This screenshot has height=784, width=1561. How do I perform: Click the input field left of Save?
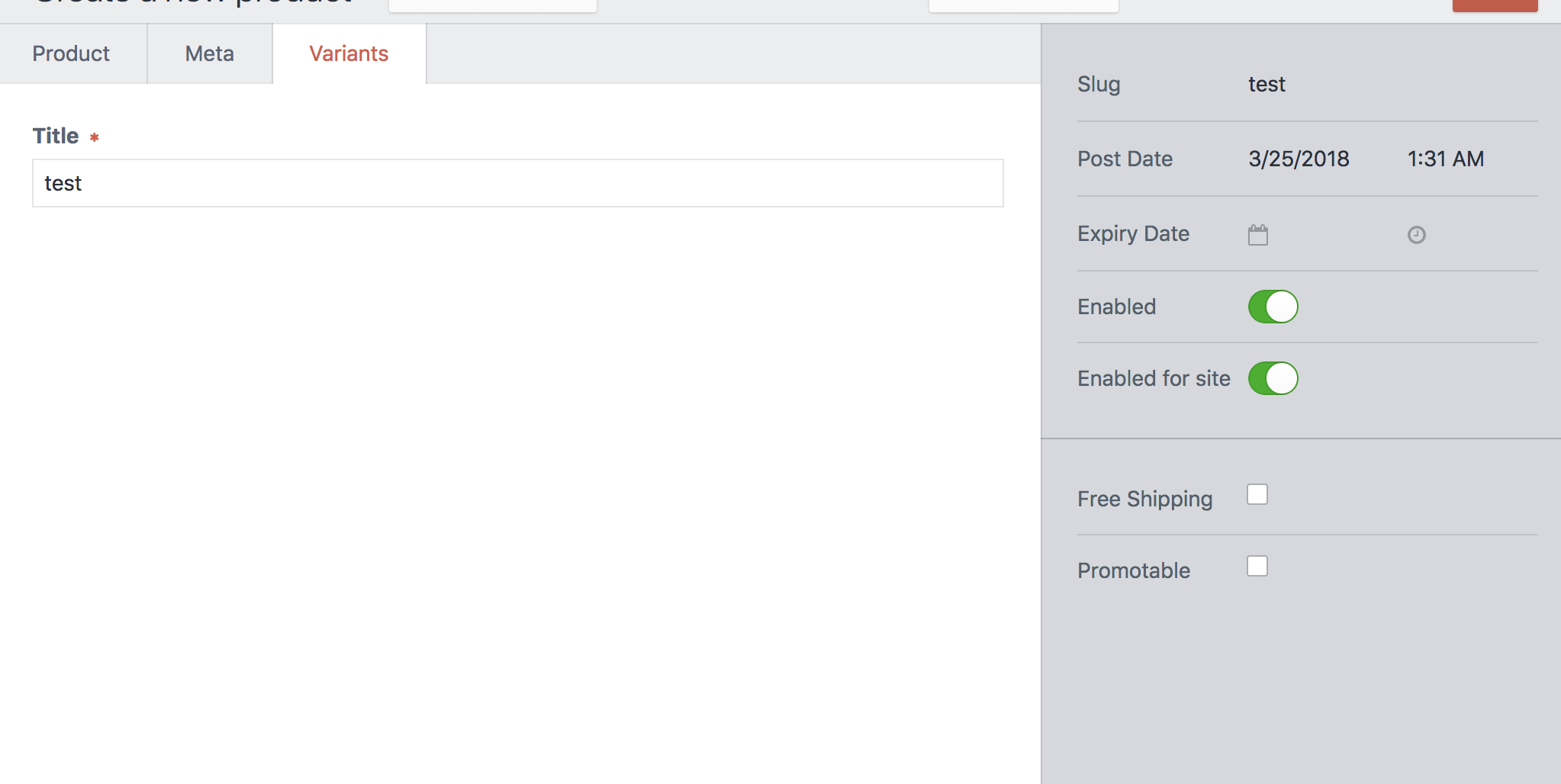(x=1024, y=4)
